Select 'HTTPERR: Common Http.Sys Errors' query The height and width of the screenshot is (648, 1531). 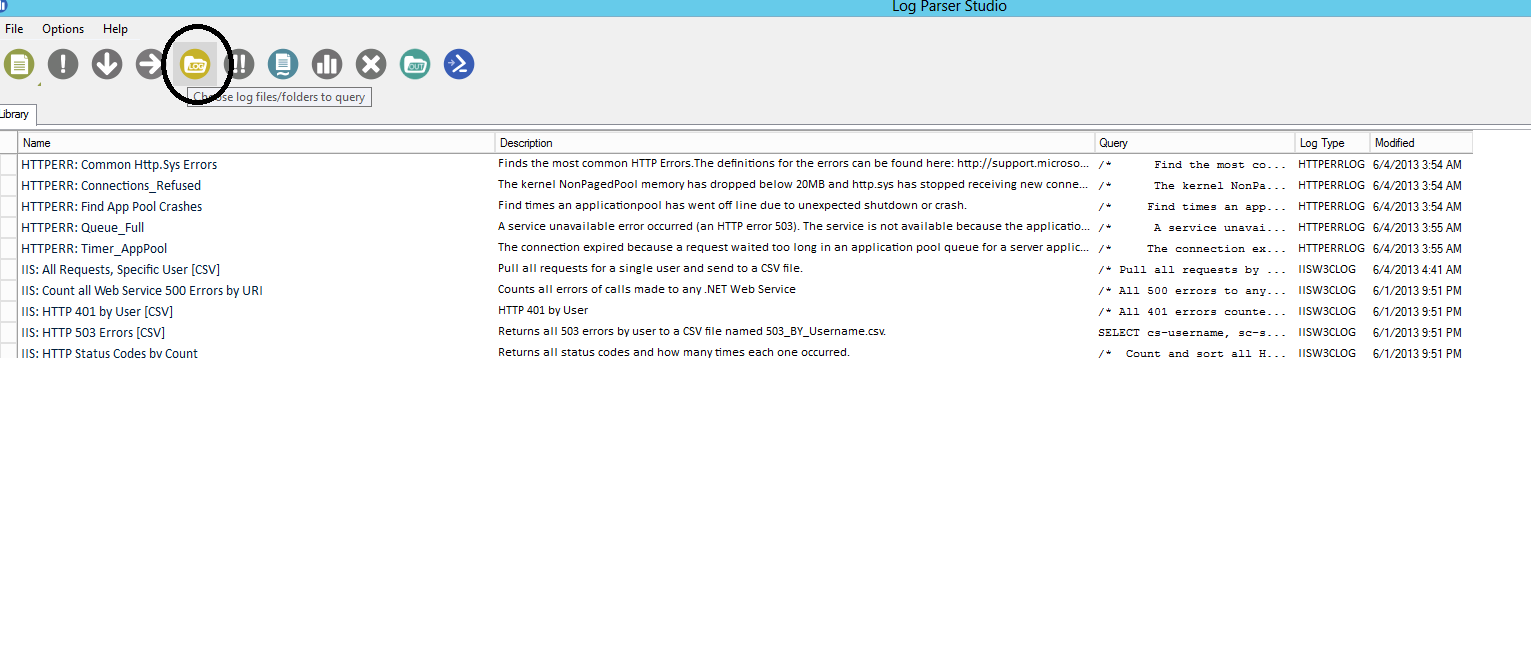click(119, 165)
